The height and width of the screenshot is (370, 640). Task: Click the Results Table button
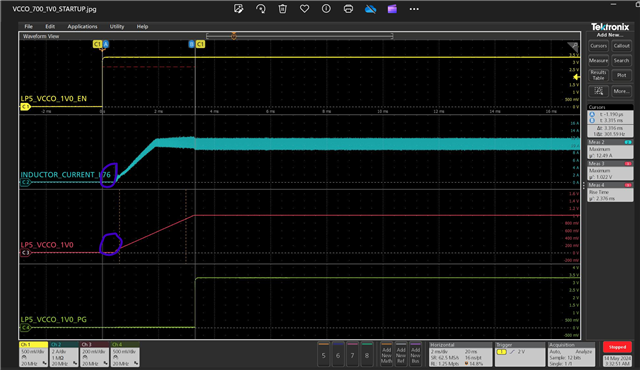(598, 75)
